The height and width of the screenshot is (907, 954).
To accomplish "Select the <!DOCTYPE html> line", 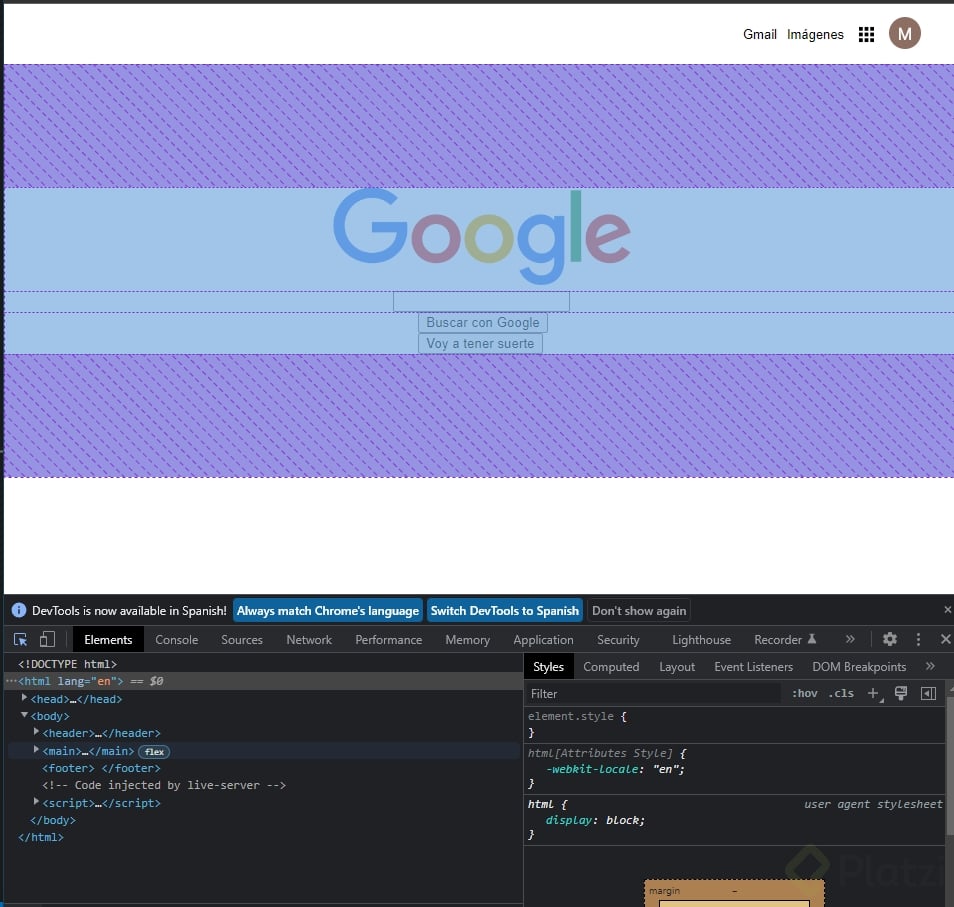I will coord(67,664).
